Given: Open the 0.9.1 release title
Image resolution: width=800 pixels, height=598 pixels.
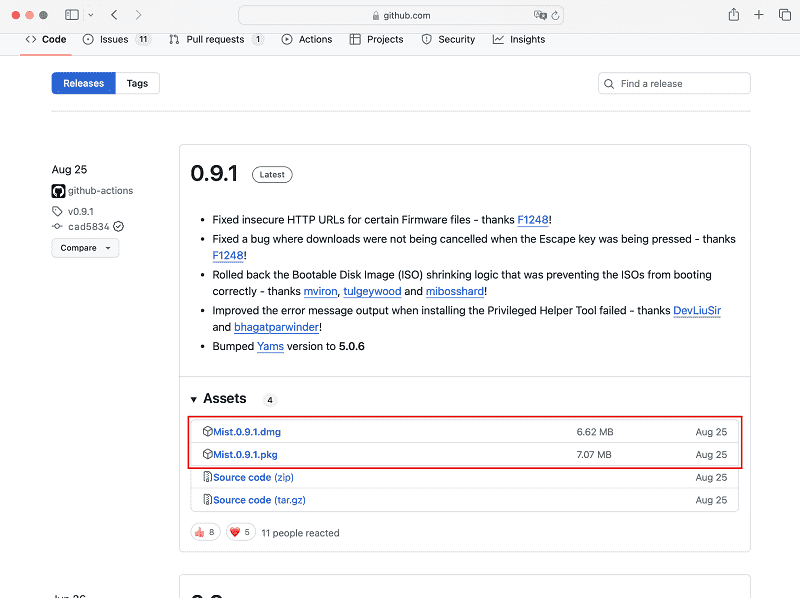Looking at the screenshot, I should [x=214, y=173].
